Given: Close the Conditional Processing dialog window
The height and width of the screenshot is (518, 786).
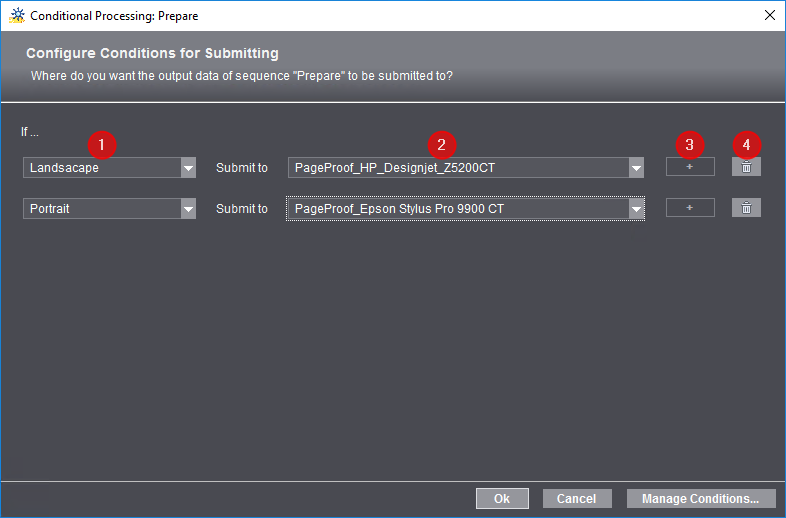Looking at the screenshot, I should [769, 15].
